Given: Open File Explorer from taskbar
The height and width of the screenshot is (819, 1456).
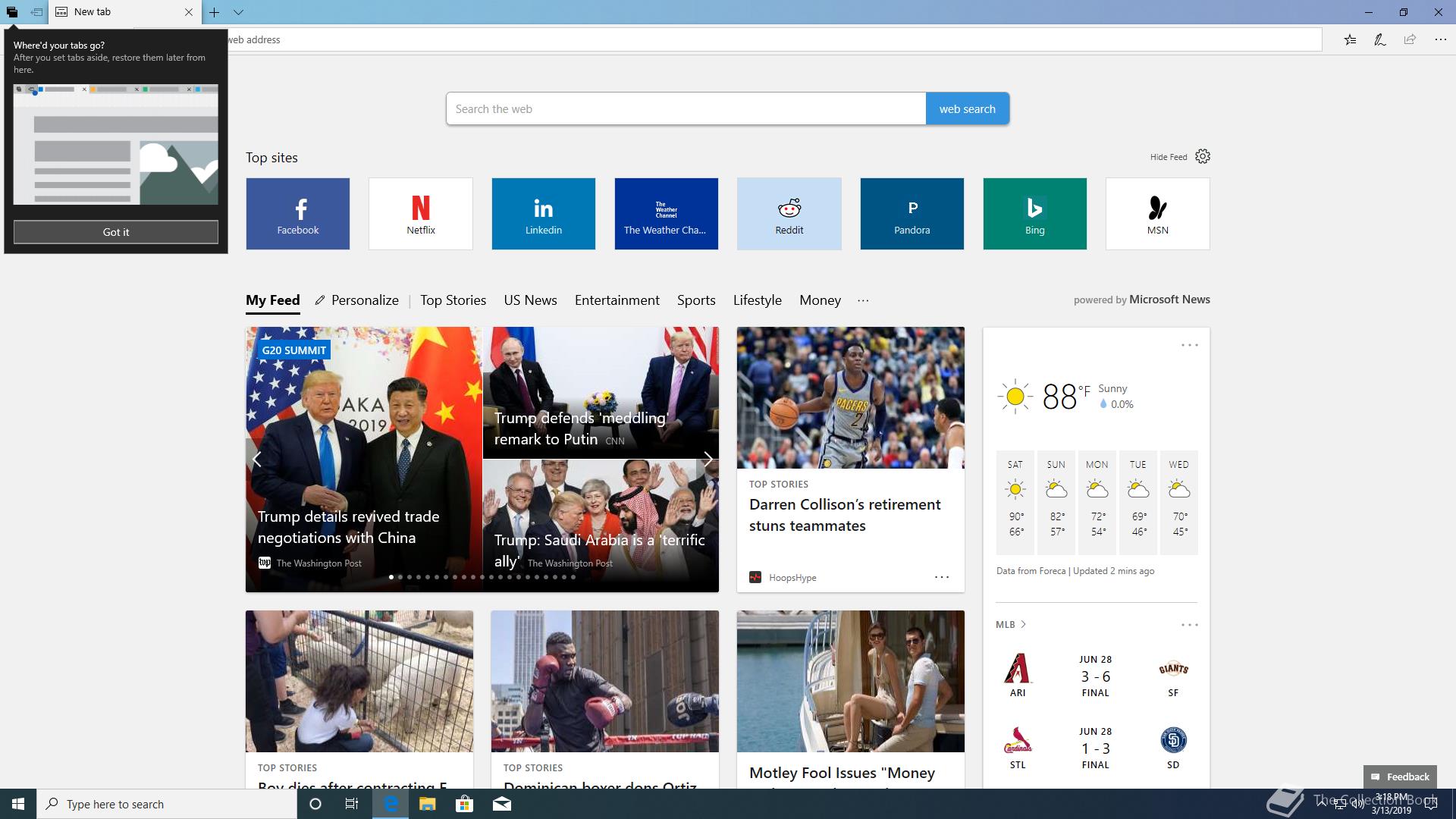Looking at the screenshot, I should click(427, 804).
